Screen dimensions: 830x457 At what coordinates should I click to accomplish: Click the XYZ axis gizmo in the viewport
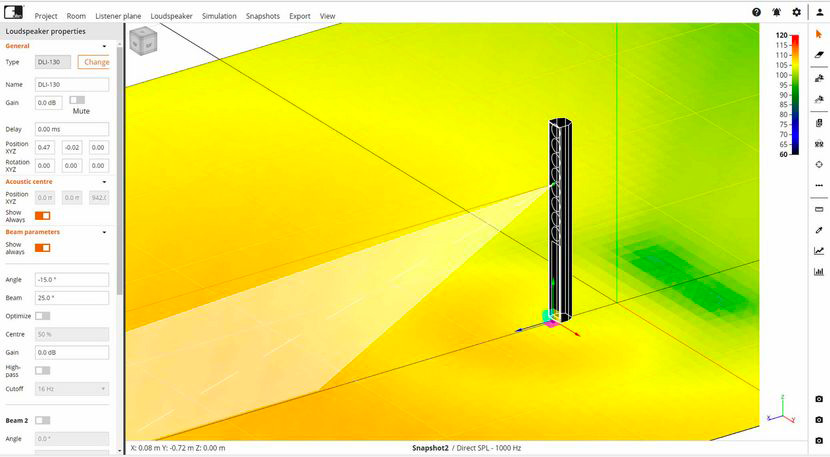(782, 410)
